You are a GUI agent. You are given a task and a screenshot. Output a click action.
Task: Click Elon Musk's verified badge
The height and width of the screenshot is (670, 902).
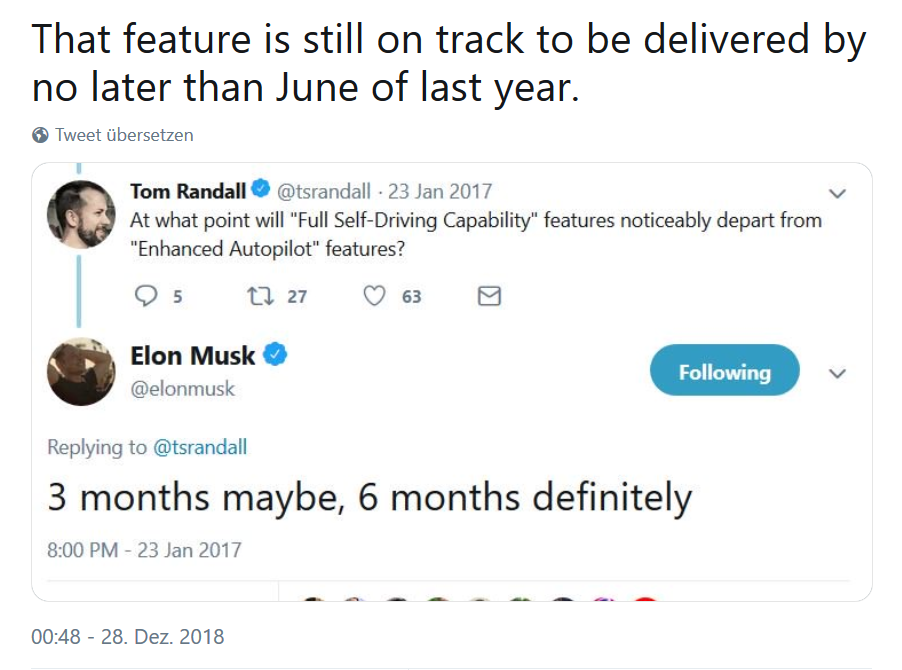point(275,355)
